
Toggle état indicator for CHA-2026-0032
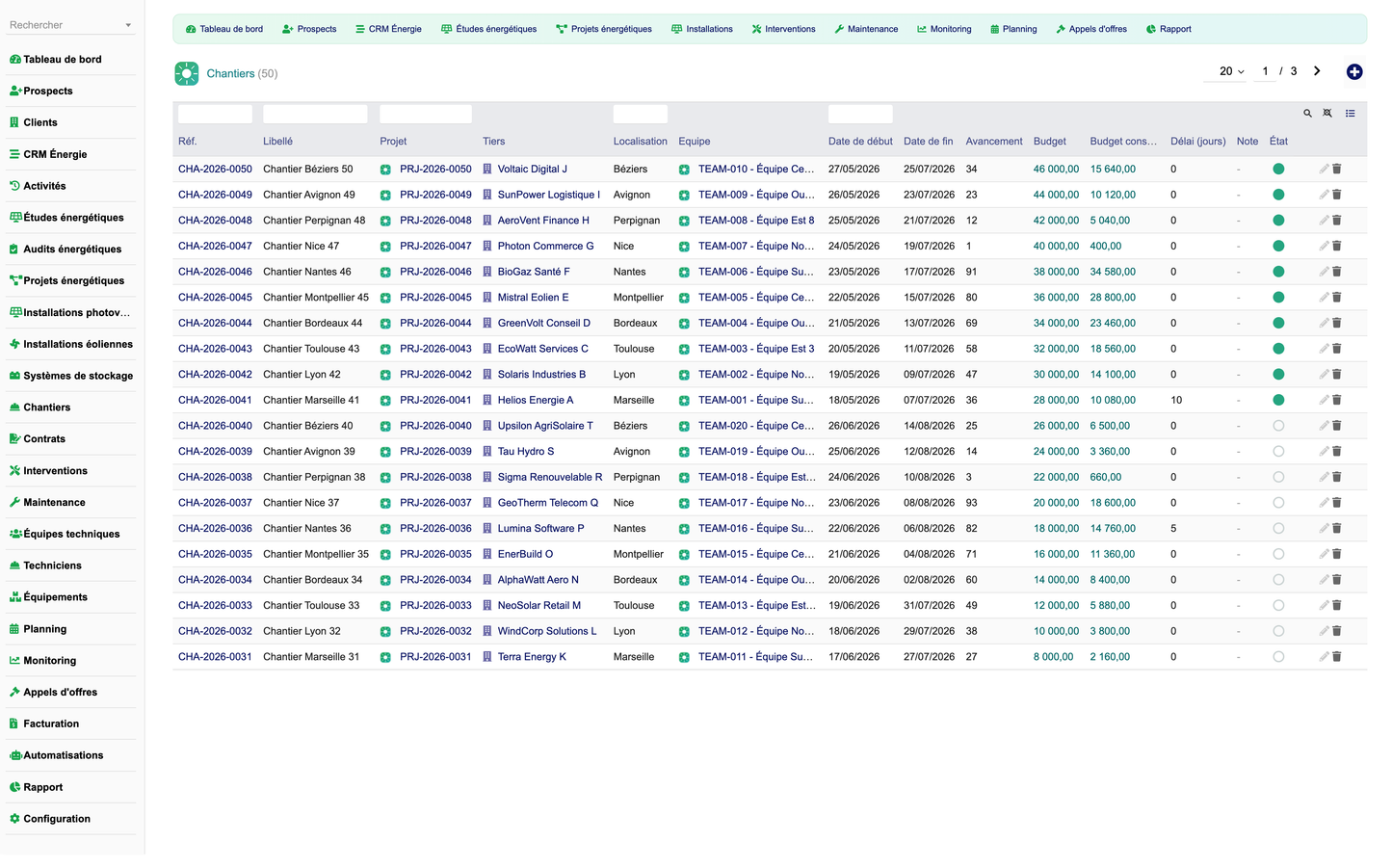click(1278, 631)
